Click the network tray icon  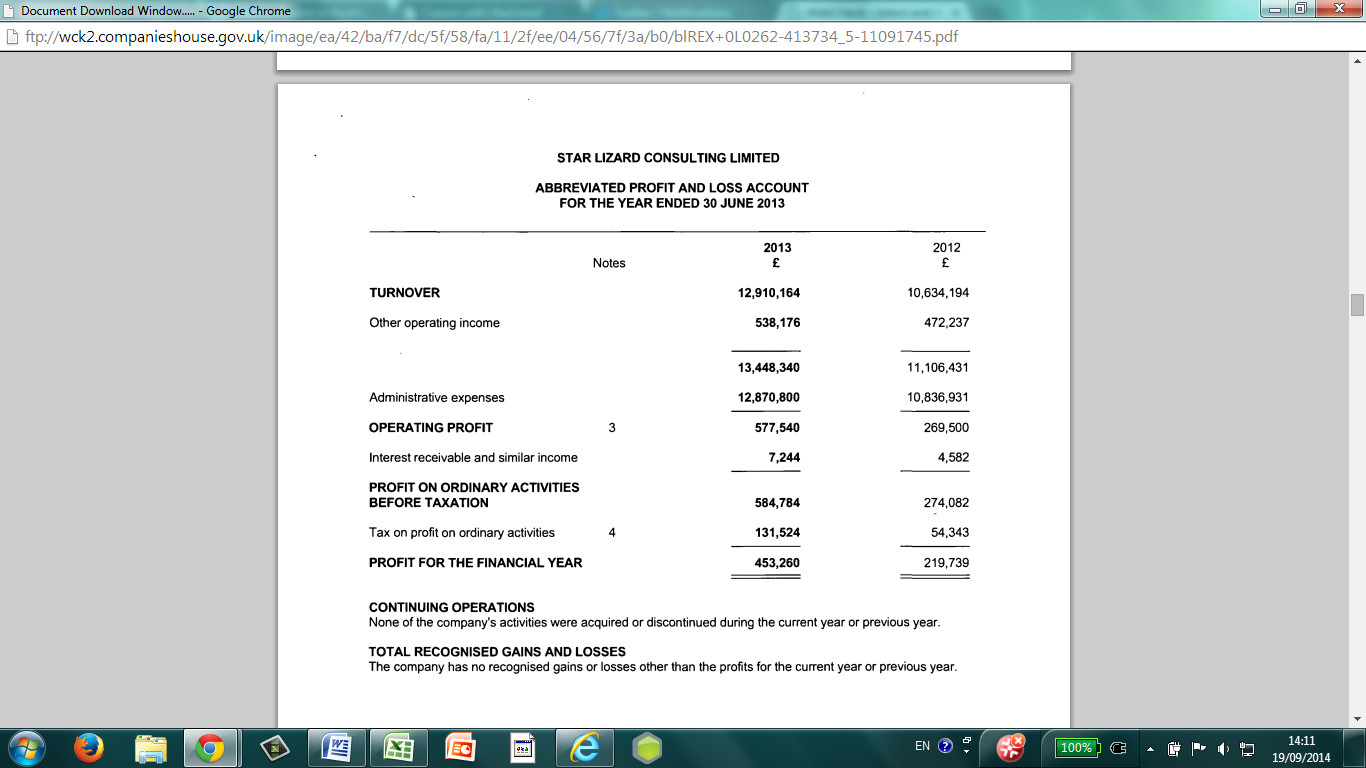(x=1246, y=748)
